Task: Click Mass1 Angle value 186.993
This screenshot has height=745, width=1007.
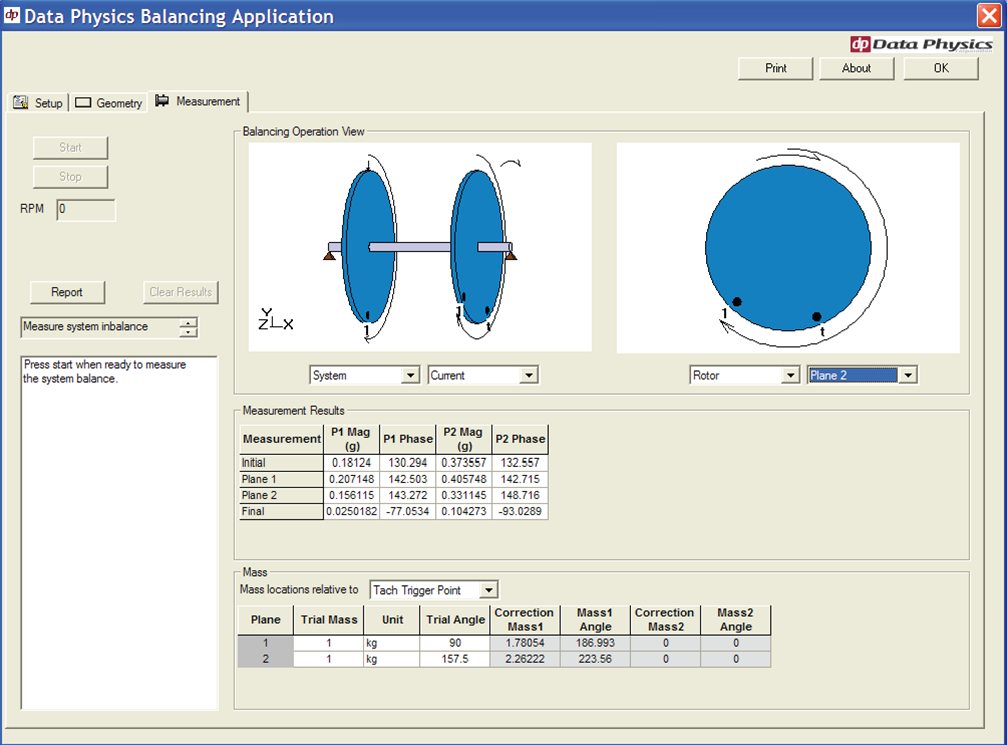Action: pos(595,643)
